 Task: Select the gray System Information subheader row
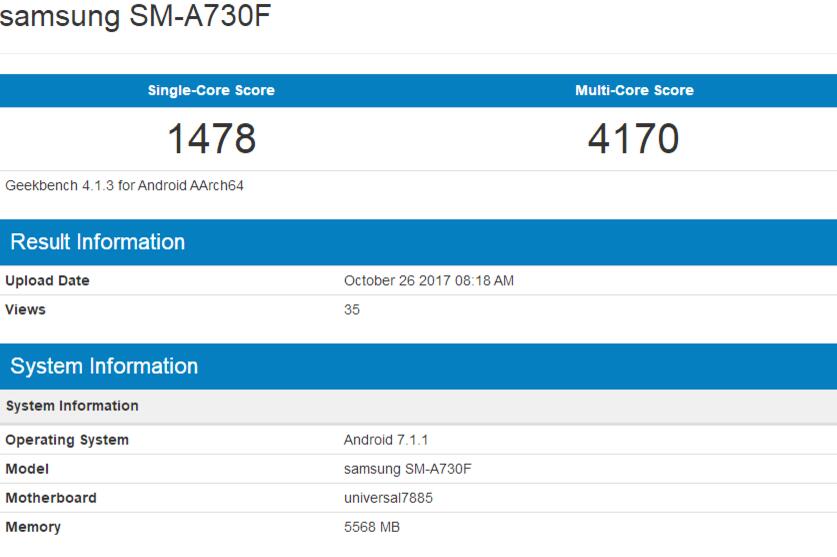point(418,406)
